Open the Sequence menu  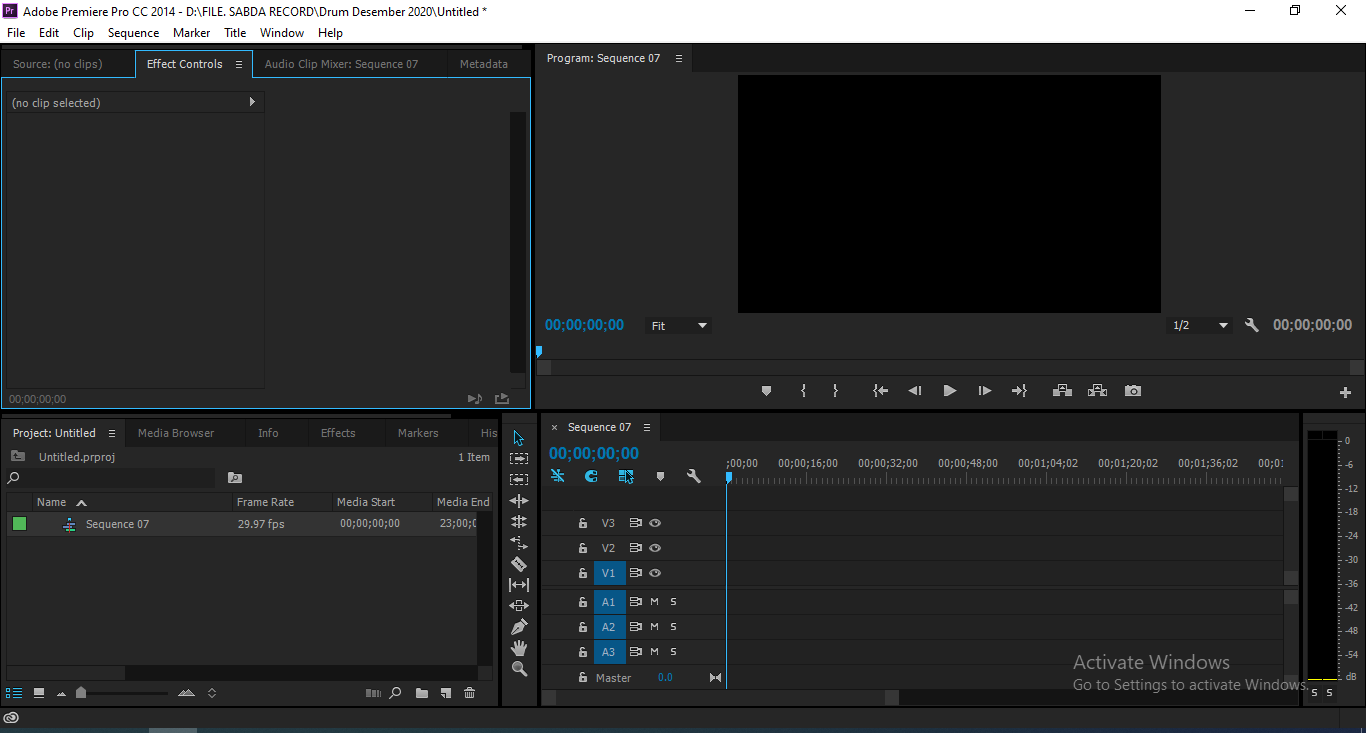(133, 33)
